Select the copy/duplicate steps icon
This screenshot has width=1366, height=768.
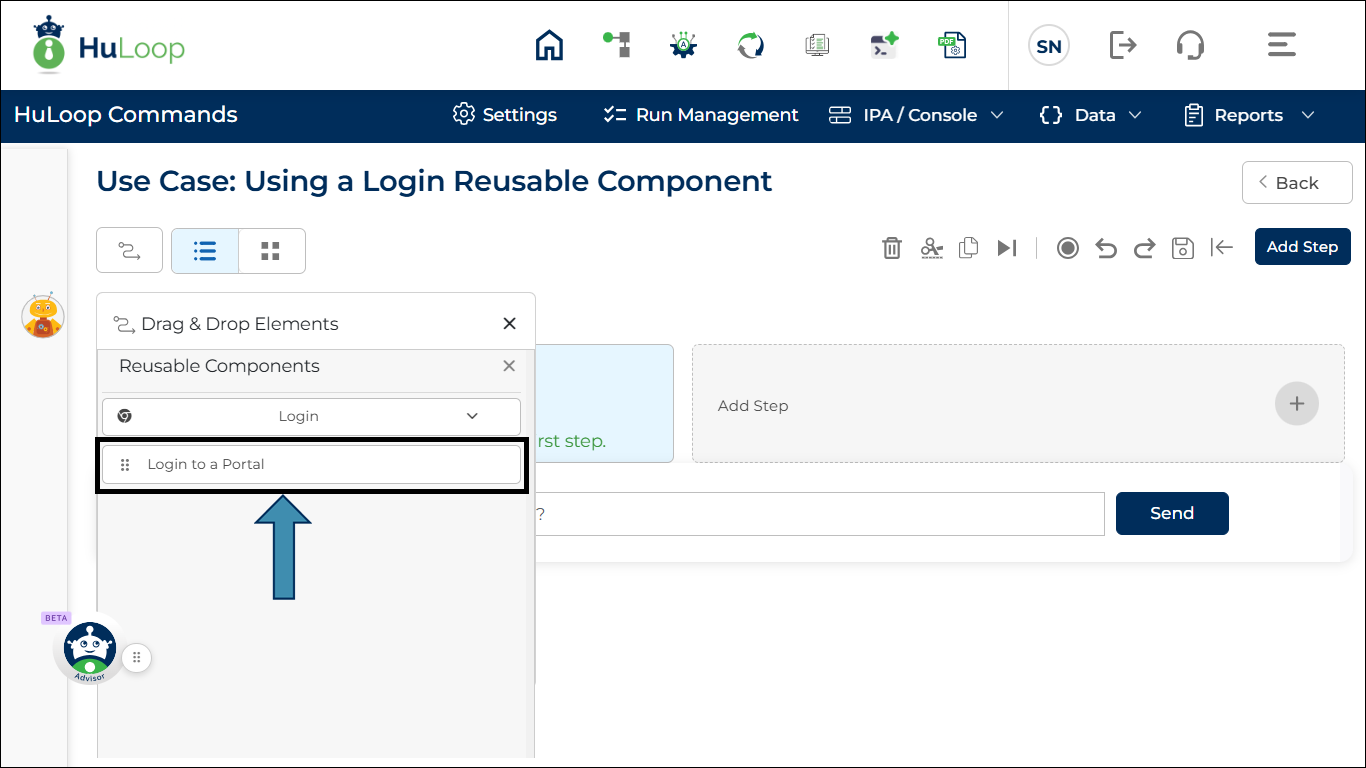tap(968, 247)
